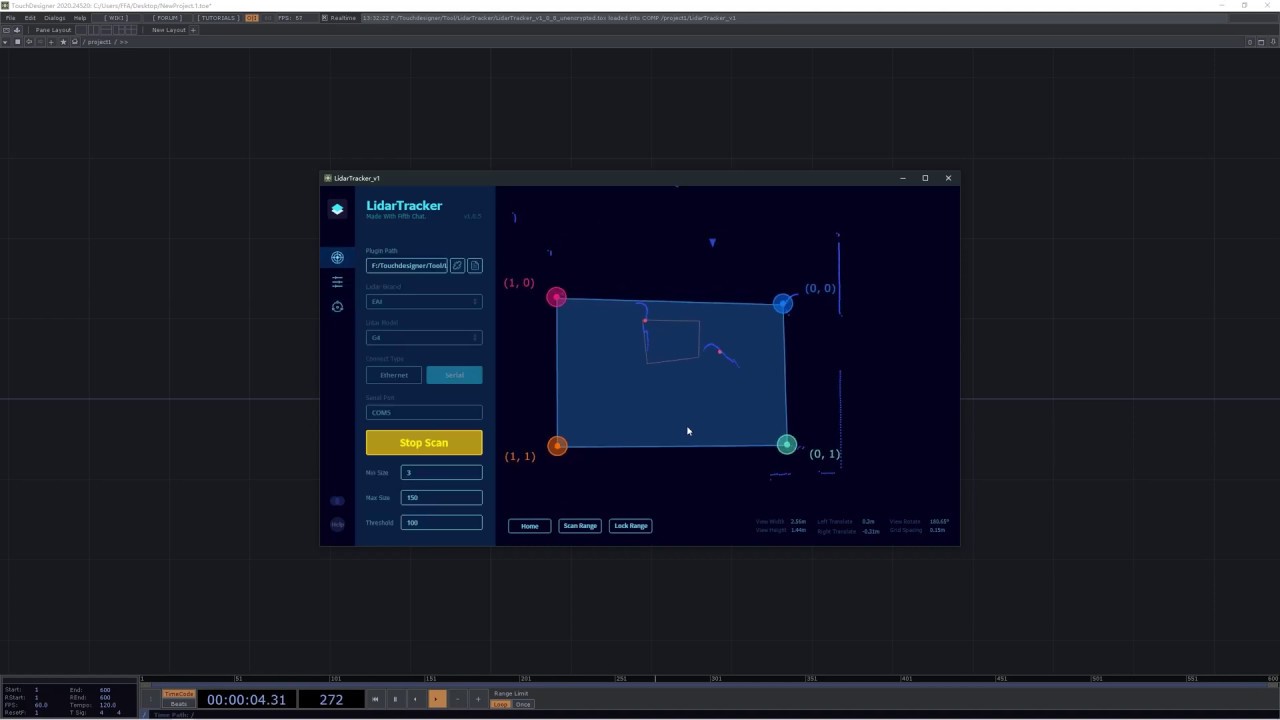Click the End value 600
Image resolution: width=1280 pixels, height=720 pixels.
tap(105, 690)
